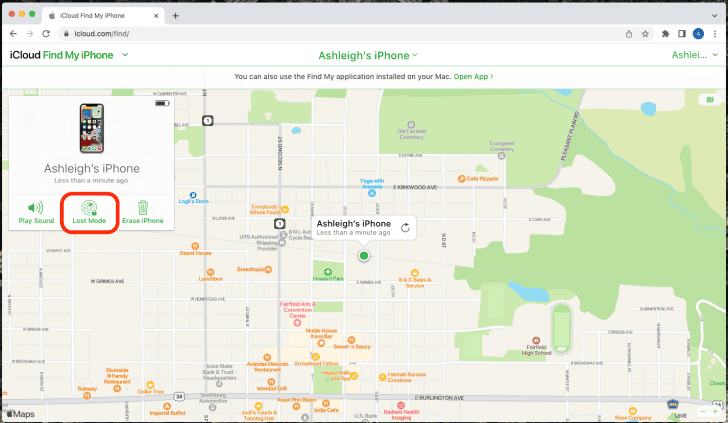Image resolution: width=728 pixels, height=423 pixels.
Task: Toggle the Chrome side panel
Action: tap(681, 33)
